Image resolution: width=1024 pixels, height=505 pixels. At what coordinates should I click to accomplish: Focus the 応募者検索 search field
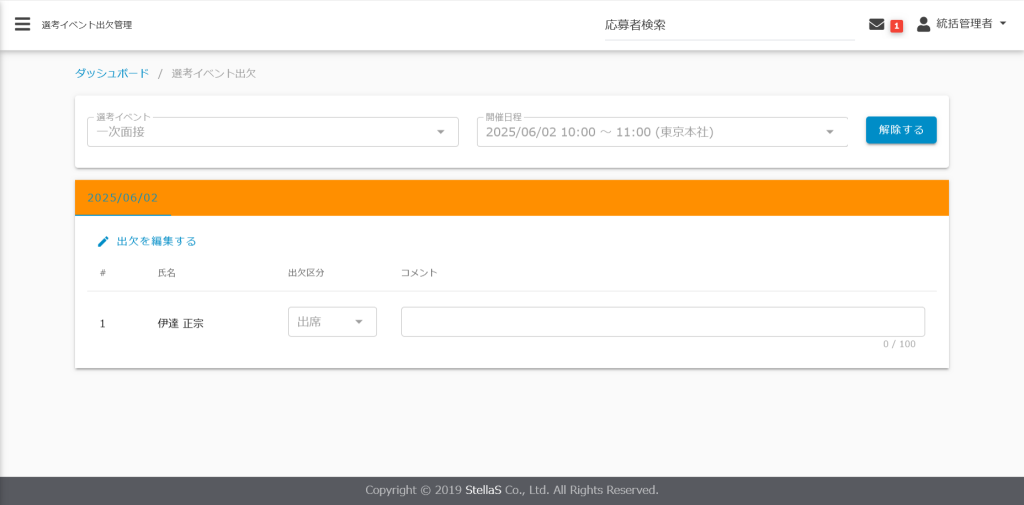pos(729,25)
